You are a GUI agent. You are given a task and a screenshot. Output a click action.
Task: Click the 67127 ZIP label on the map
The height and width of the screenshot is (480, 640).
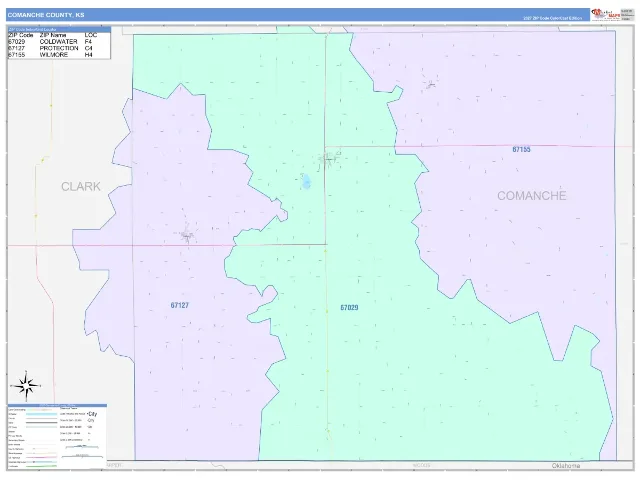(x=180, y=305)
